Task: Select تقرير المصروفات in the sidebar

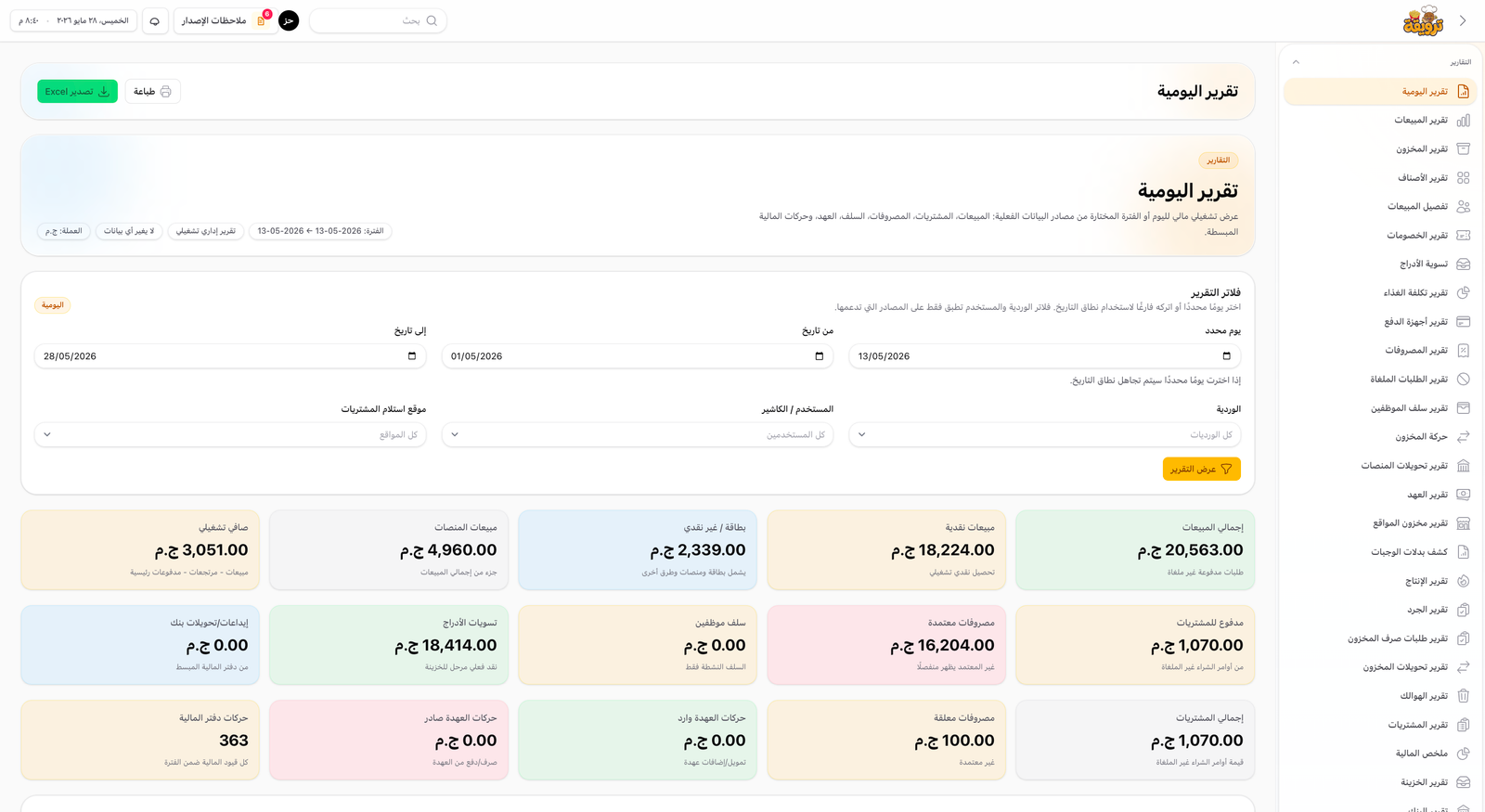Action: pos(1380,350)
